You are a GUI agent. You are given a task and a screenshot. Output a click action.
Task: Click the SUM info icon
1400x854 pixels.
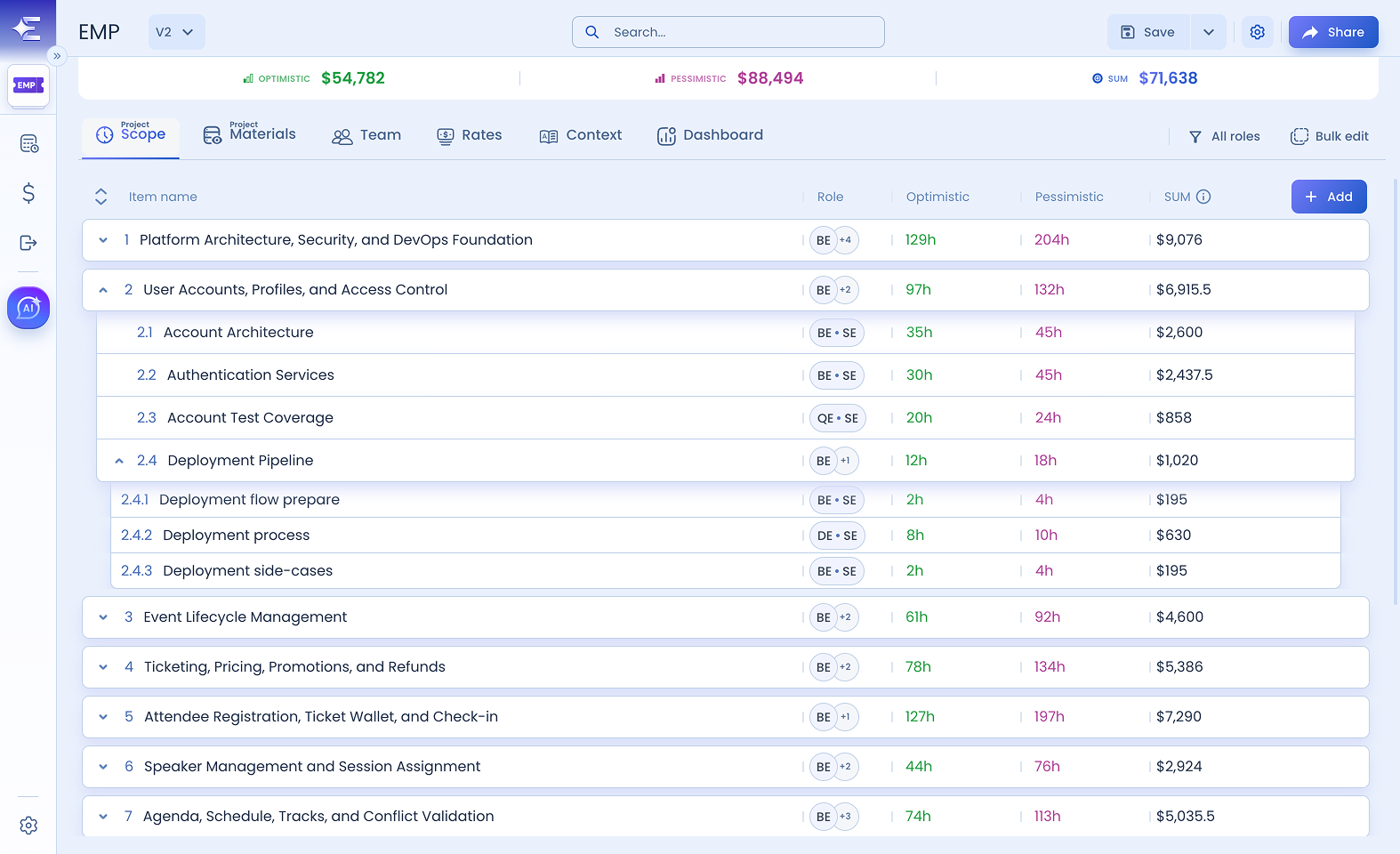[1203, 197]
